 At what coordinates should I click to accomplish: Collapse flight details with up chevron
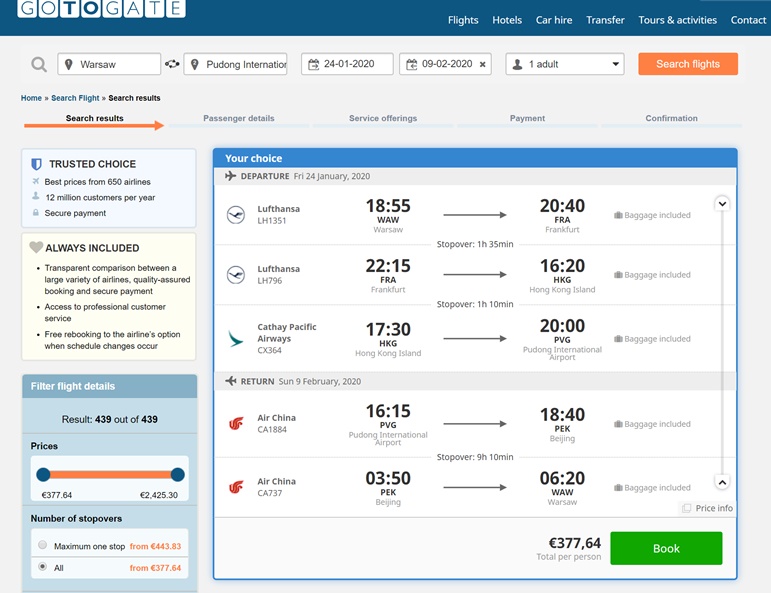coord(722,482)
